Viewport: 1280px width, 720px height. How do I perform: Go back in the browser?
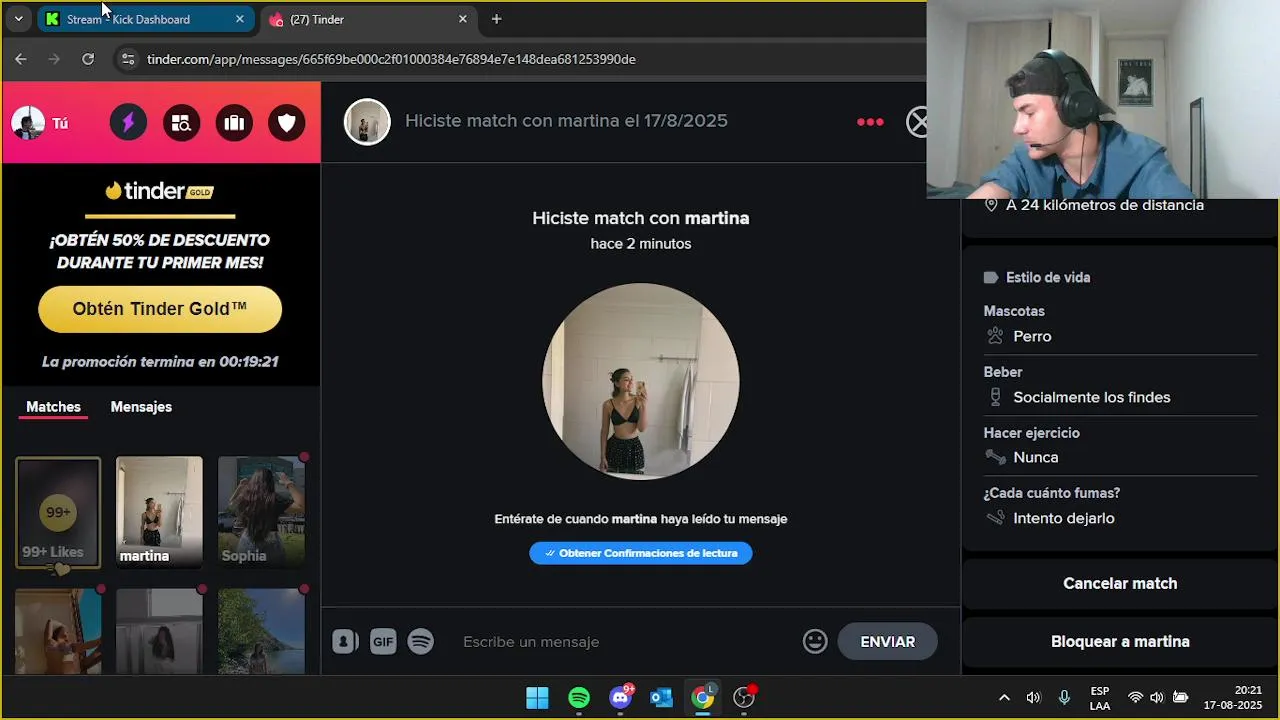pos(21,59)
